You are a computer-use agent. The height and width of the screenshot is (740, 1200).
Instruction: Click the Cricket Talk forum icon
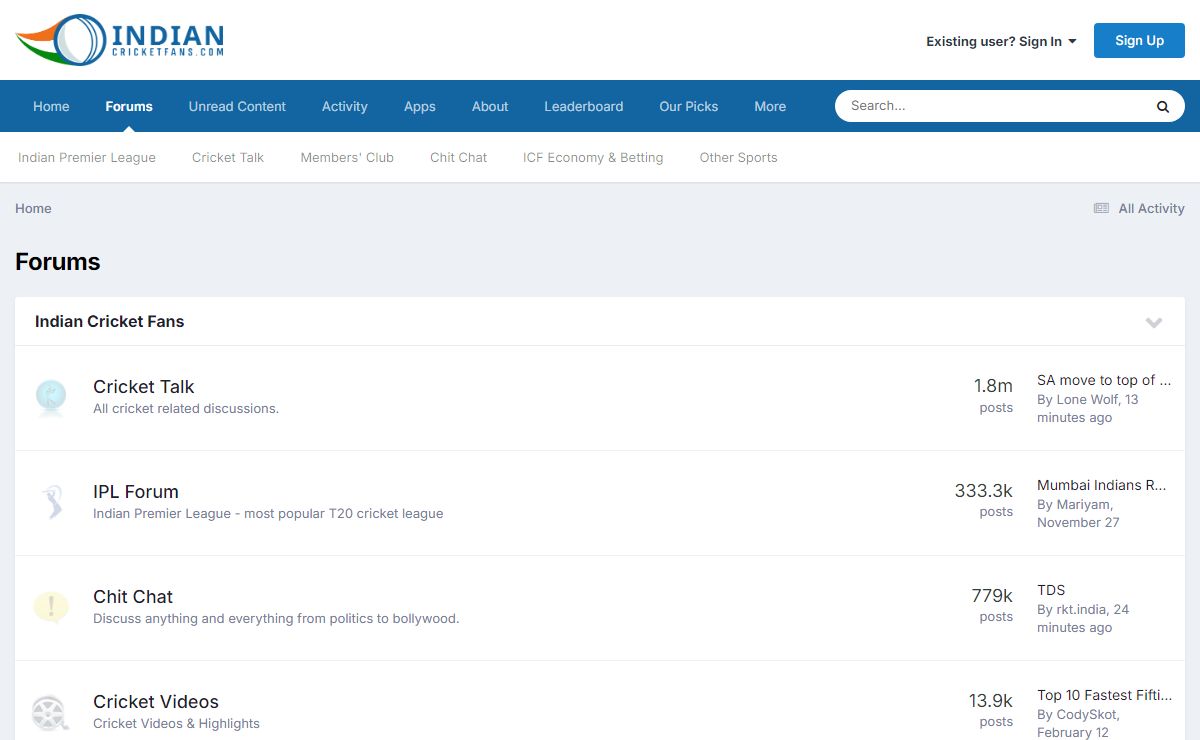51,397
